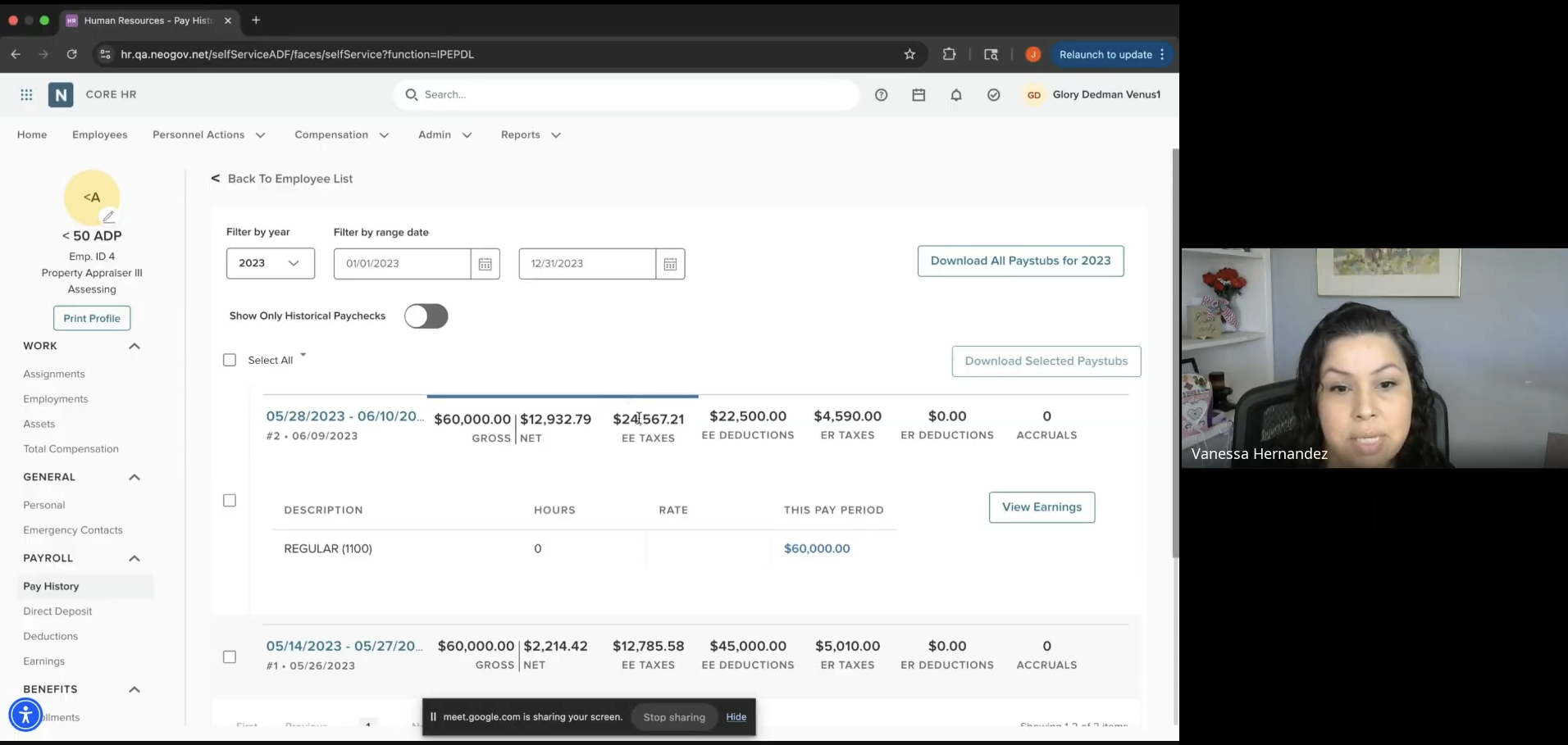This screenshot has height=745, width=1568.
Task: Open Direct Deposit in sidebar
Action: [57, 611]
